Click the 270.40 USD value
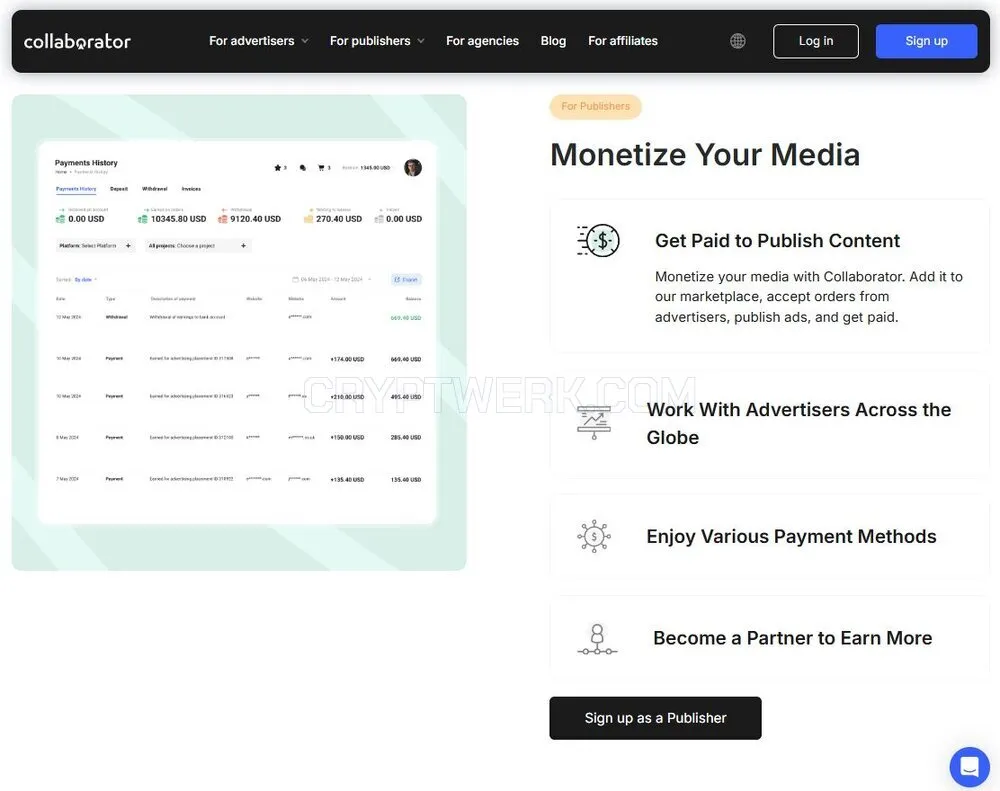Image resolution: width=1000 pixels, height=791 pixels. (x=339, y=219)
